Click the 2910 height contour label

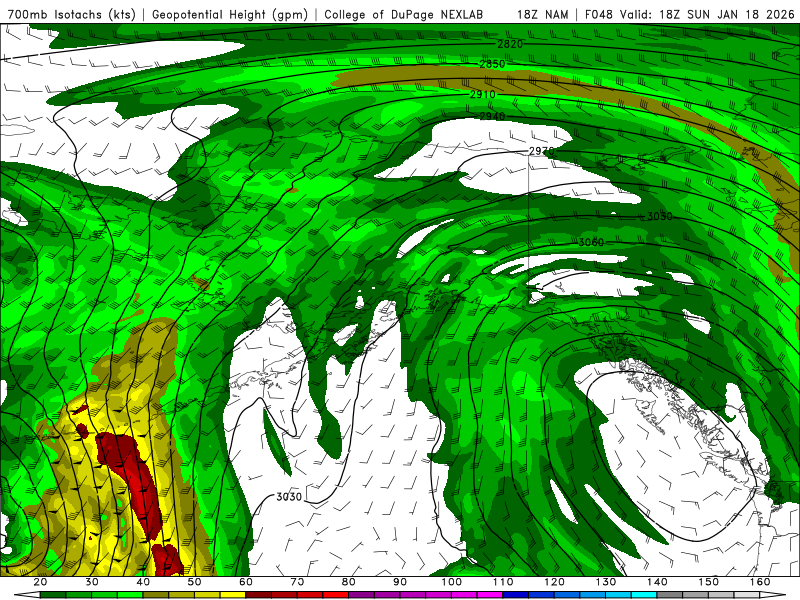point(483,95)
